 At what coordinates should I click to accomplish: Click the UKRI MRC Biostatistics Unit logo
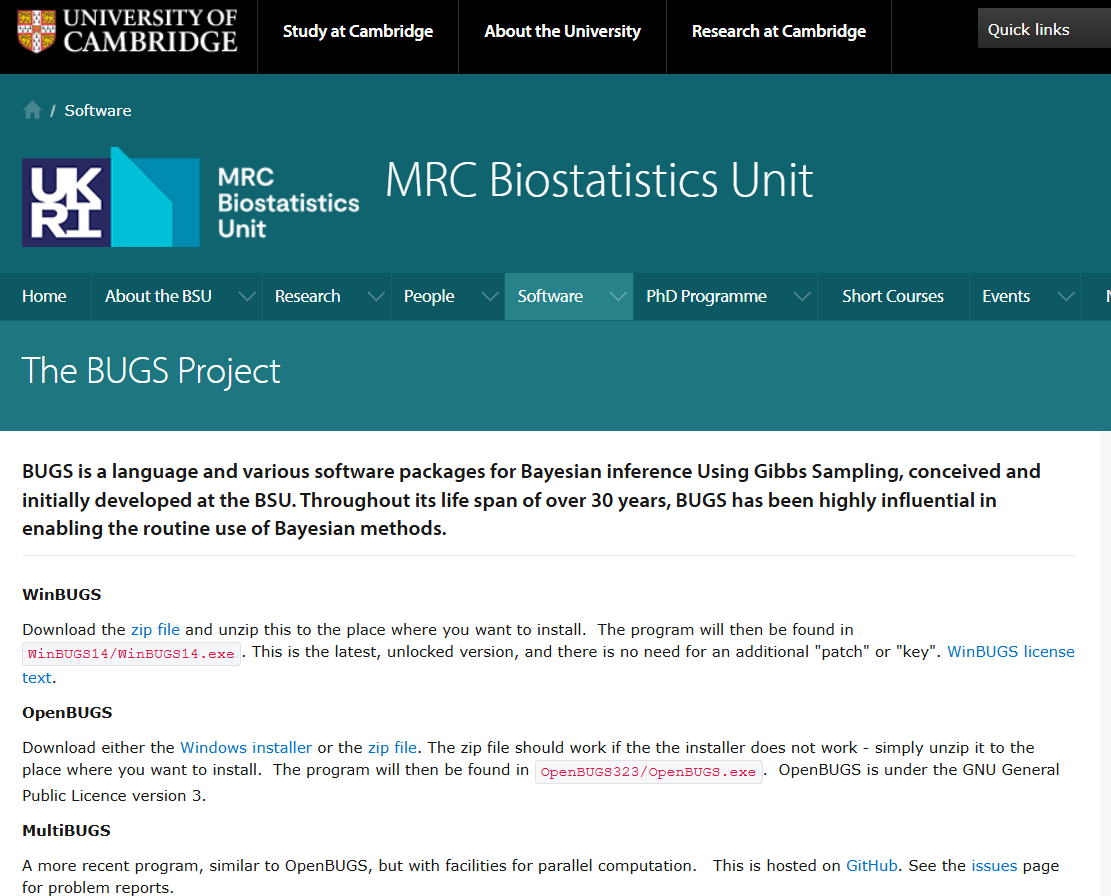click(191, 198)
